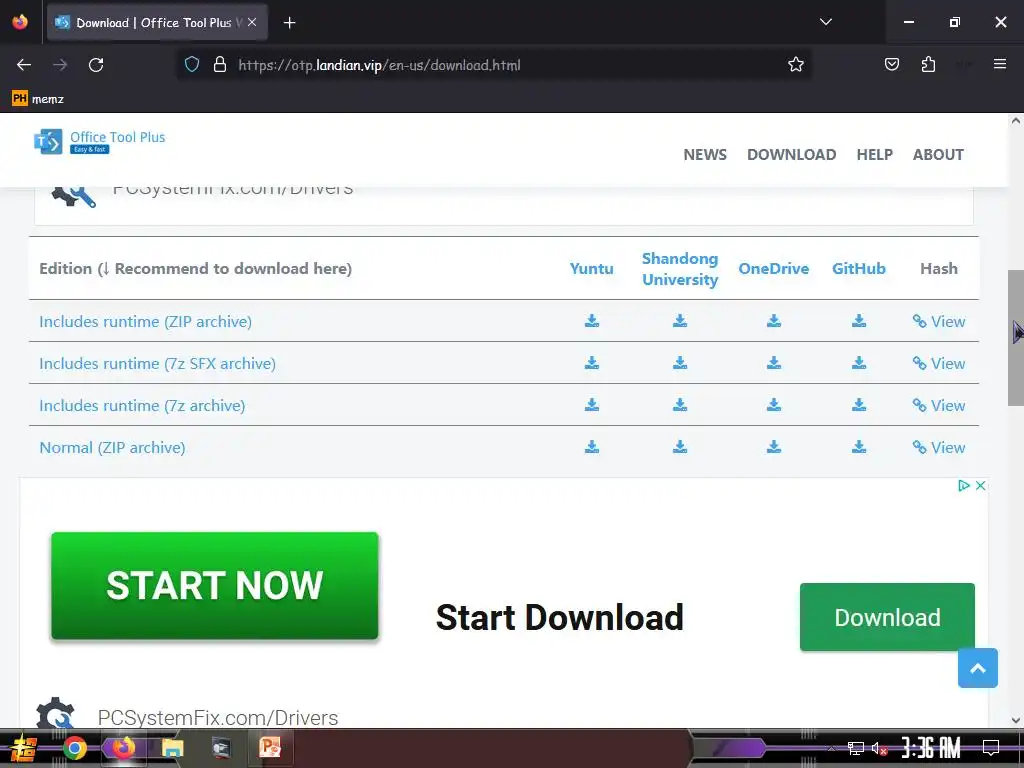Click the Shandong University column header

[680, 268]
